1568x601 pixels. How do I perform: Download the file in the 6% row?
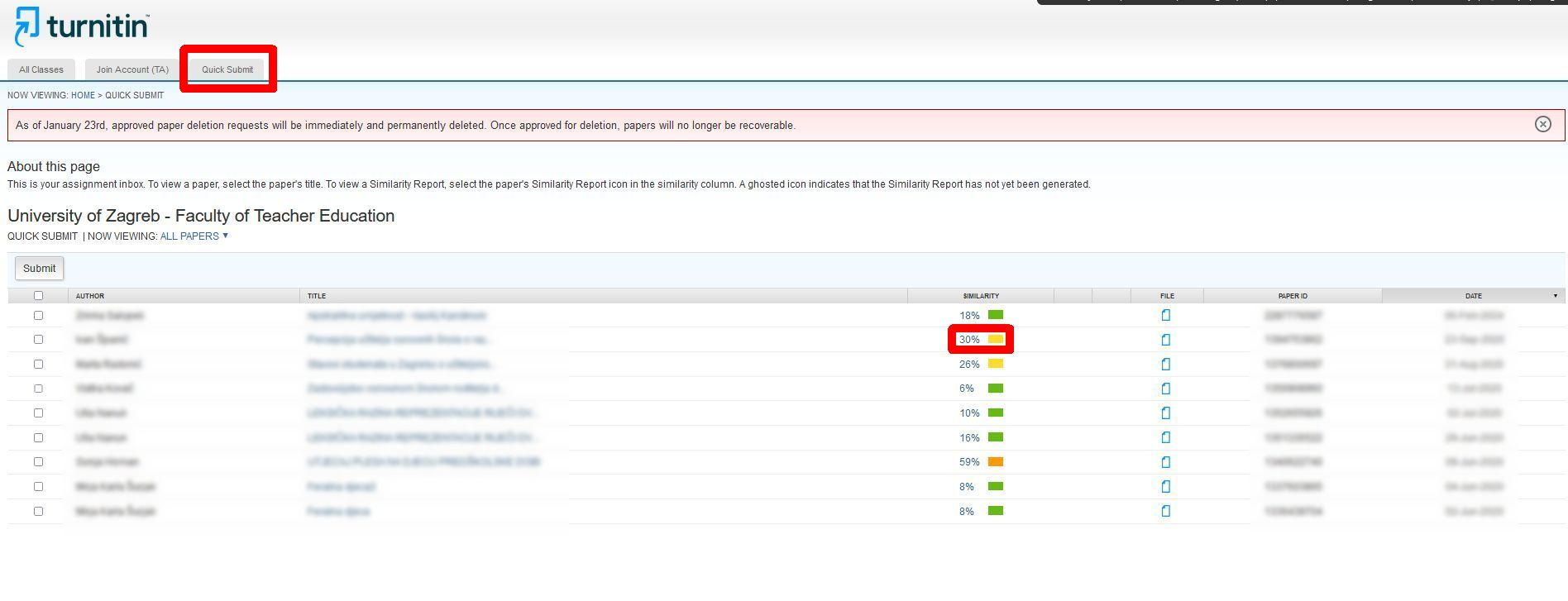(x=1165, y=389)
